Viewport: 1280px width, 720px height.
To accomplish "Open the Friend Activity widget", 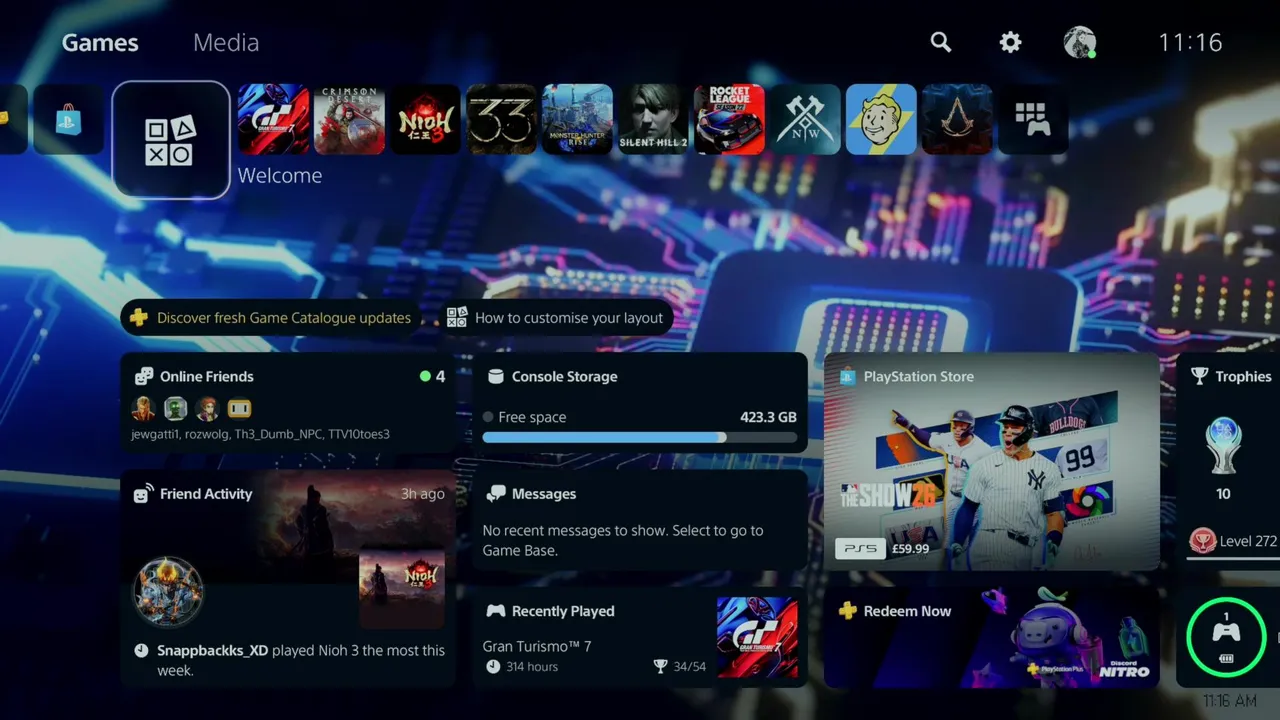I will (289, 579).
